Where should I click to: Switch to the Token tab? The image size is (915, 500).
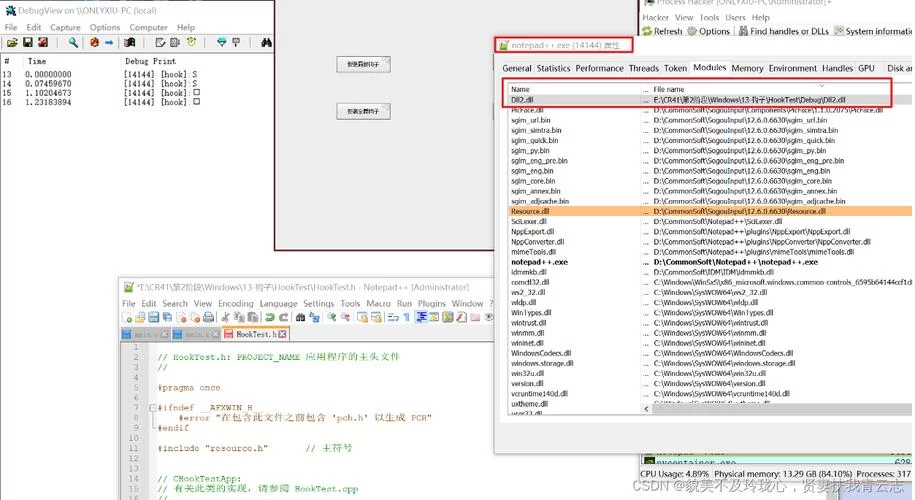pyautogui.click(x=675, y=68)
